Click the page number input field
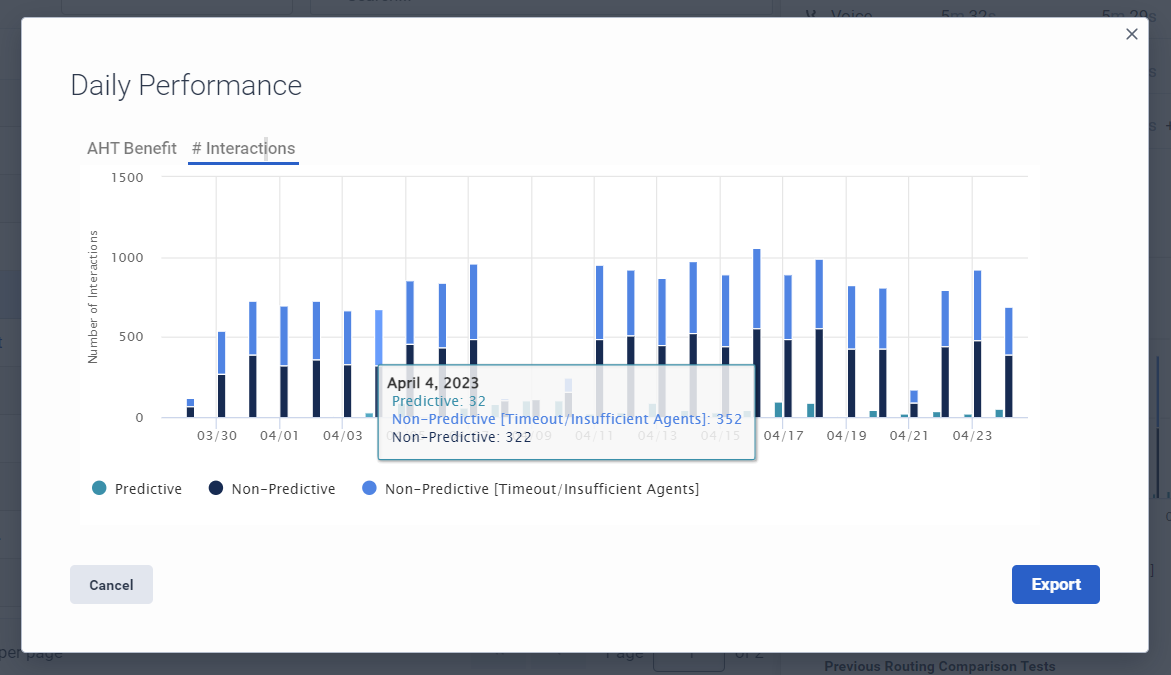The width and height of the screenshot is (1171, 675). coord(689,658)
